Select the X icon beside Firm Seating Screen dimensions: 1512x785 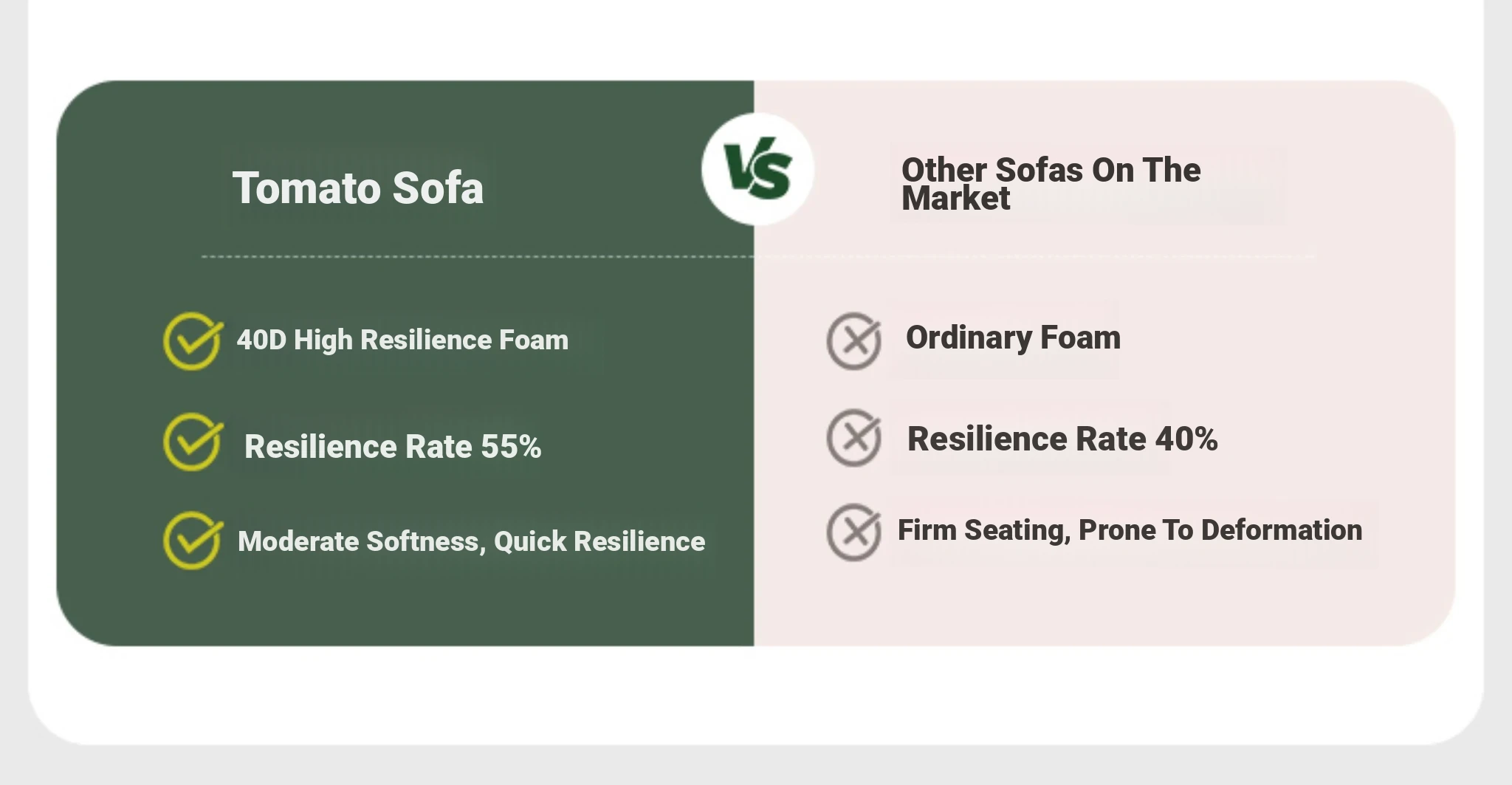click(x=853, y=532)
